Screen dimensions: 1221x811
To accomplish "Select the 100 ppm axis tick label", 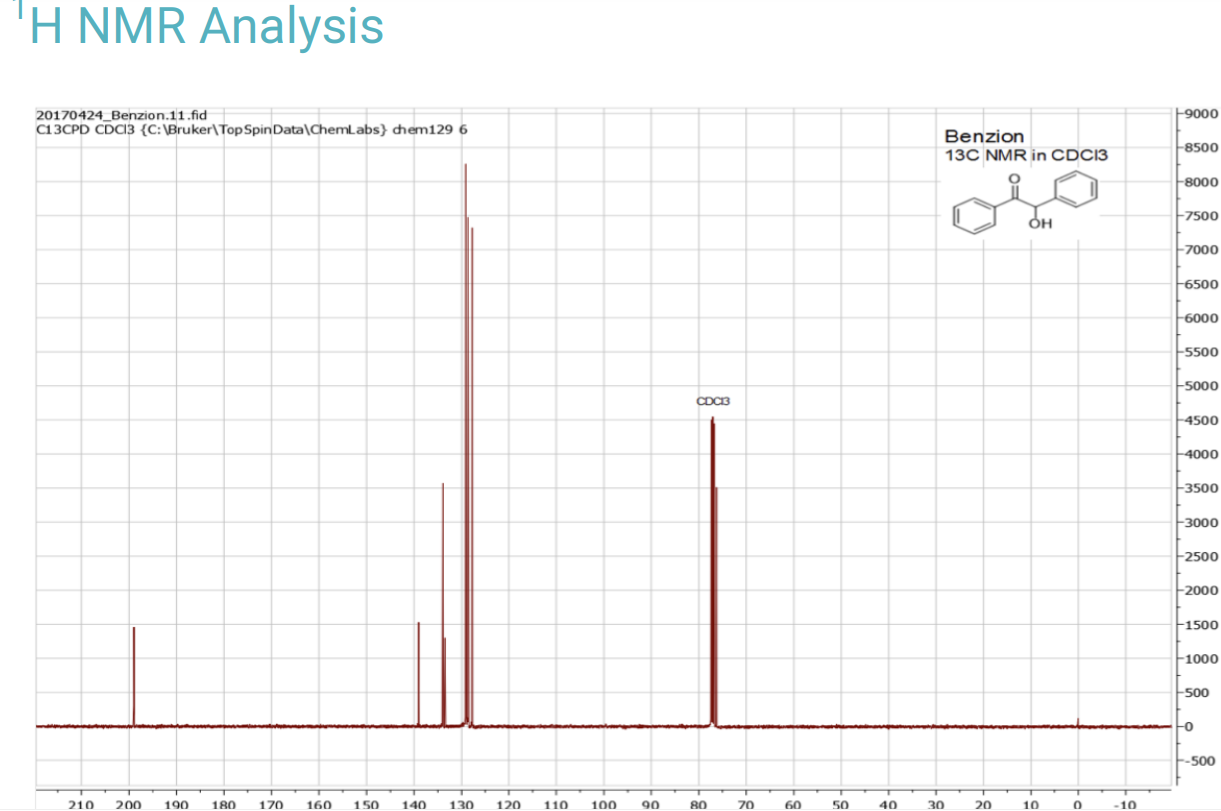I will coord(604,803).
